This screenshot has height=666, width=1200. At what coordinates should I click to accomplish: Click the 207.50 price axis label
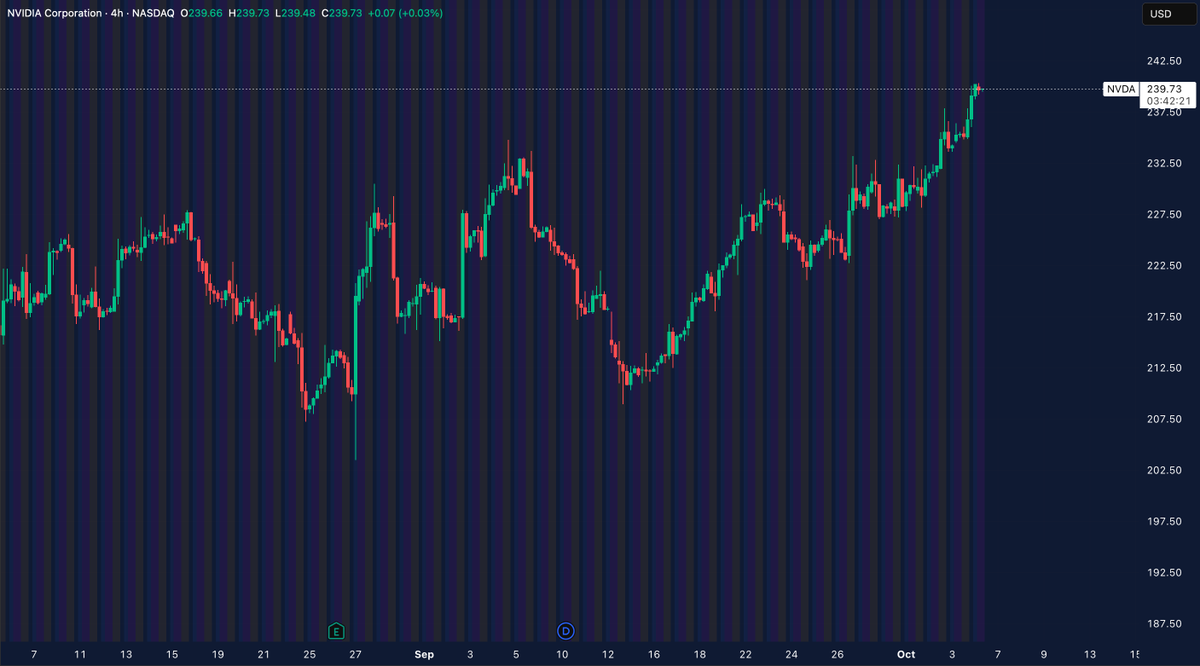click(x=1163, y=418)
